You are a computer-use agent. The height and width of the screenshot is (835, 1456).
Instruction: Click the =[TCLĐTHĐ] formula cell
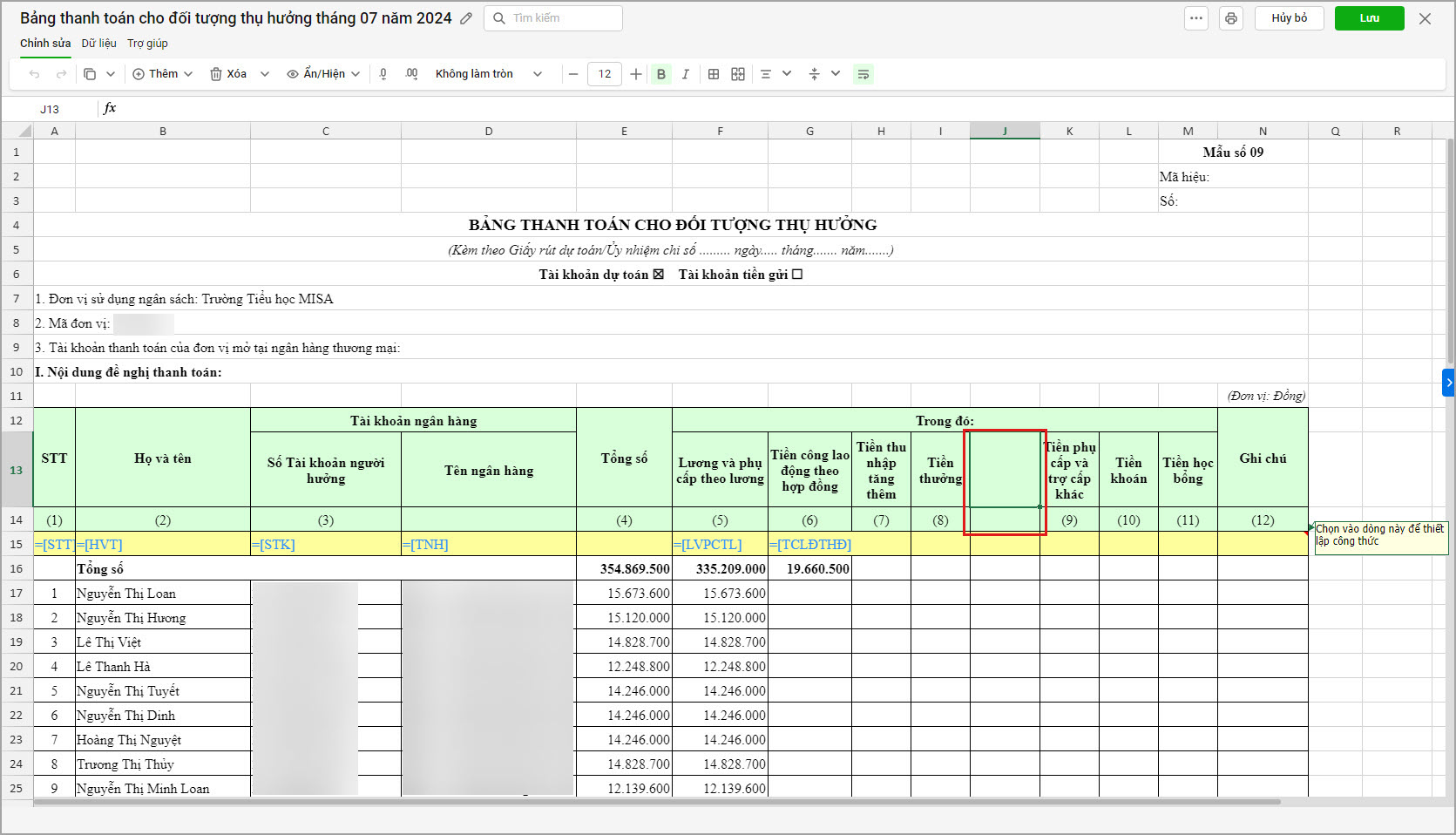(809, 544)
